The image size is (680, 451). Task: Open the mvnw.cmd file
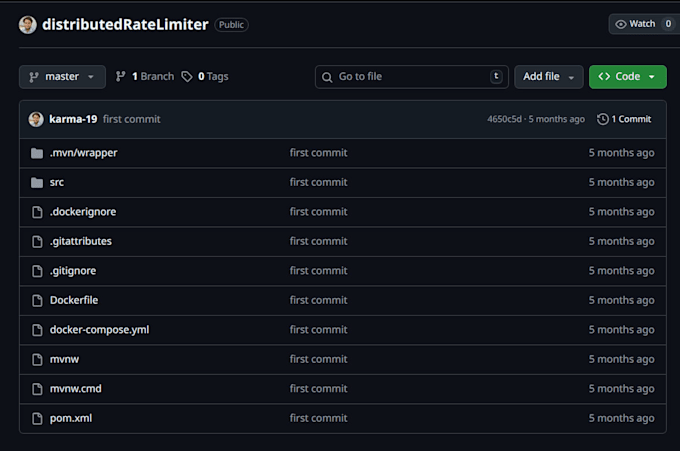coord(75,389)
